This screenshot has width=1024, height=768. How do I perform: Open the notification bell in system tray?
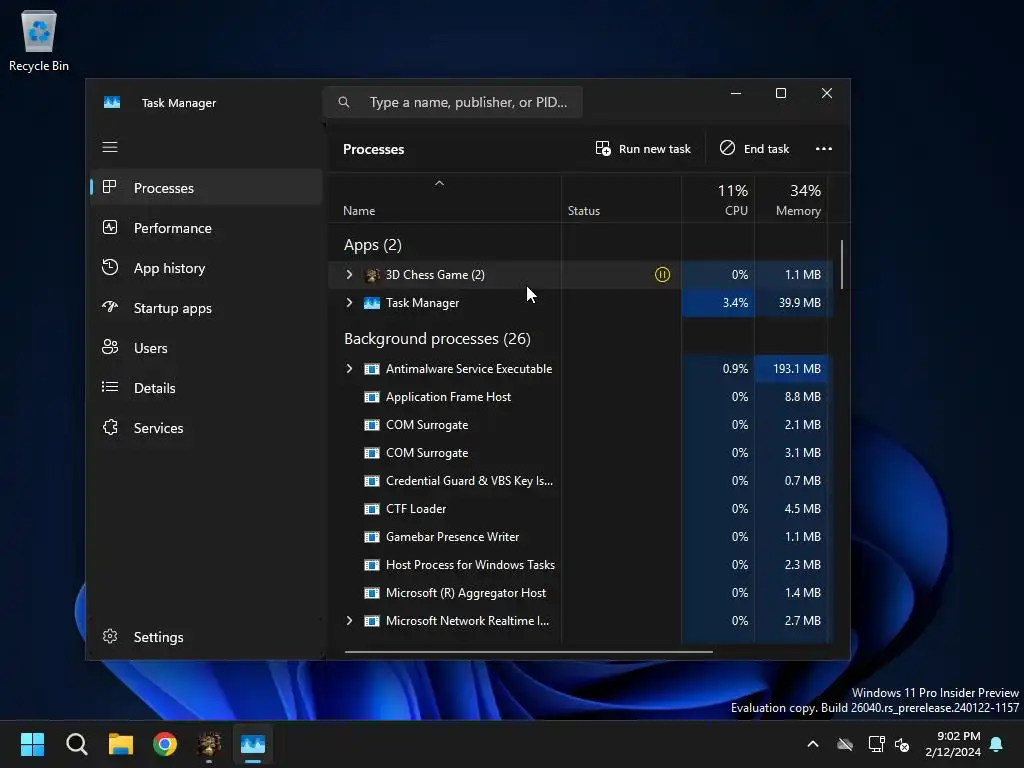pos(997,744)
